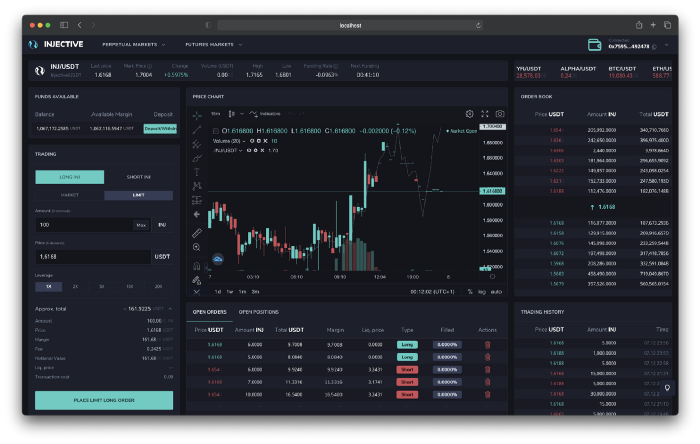
Task: Click the back arrow in chart toolbar
Action: click(x=196, y=215)
